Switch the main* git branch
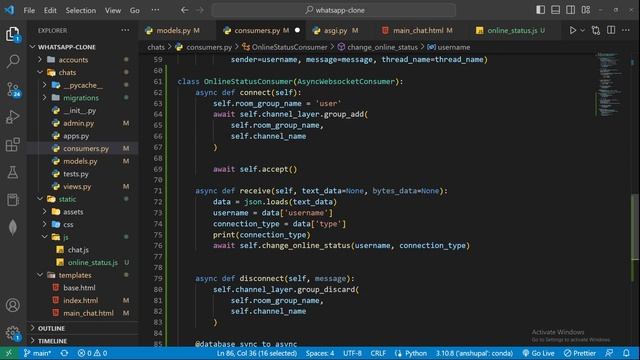 pos(37,353)
